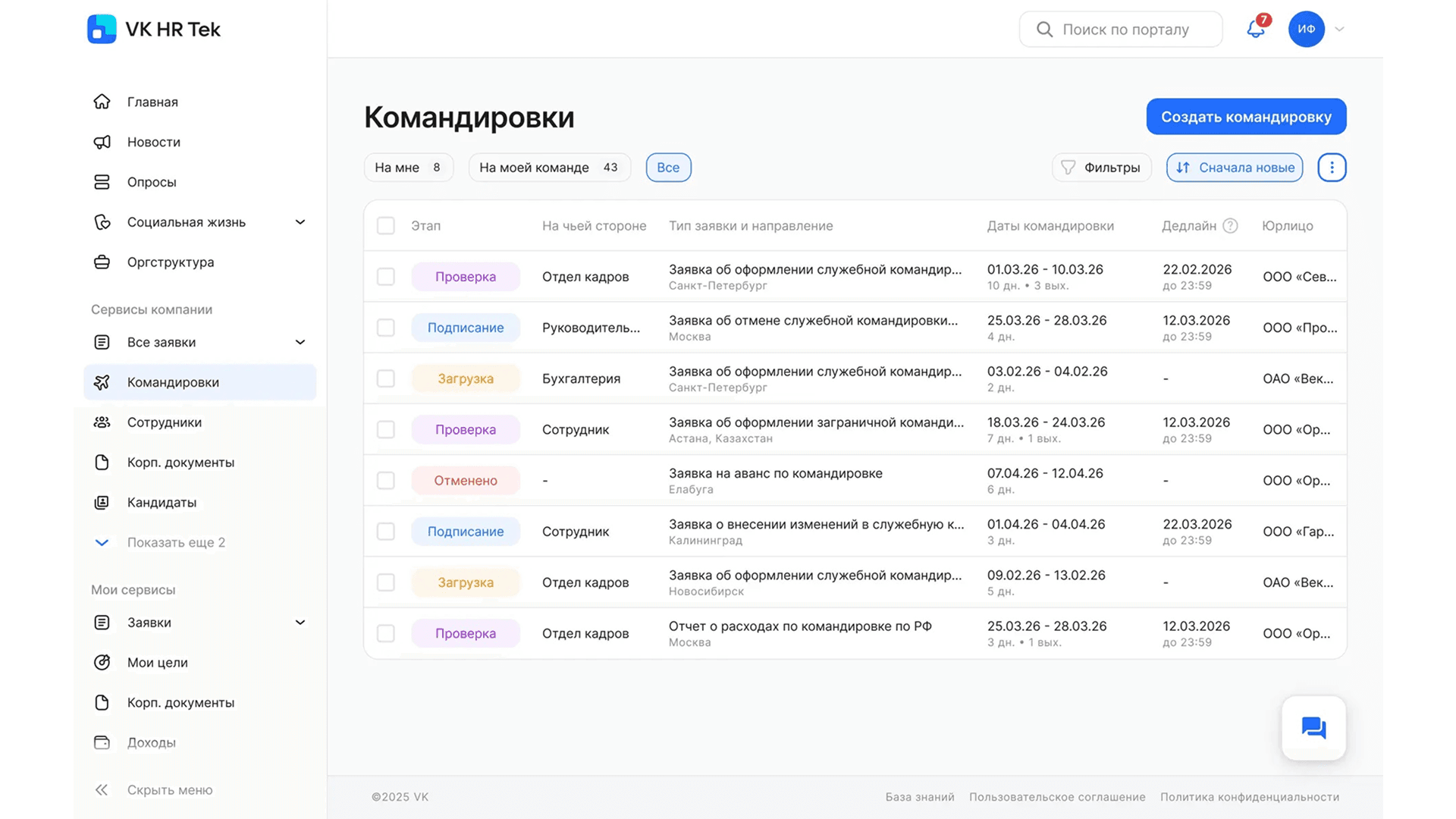Click the Оргструктура briefcase icon
The width and height of the screenshot is (1456, 819).
pyautogui.click(x=102, y=262)
